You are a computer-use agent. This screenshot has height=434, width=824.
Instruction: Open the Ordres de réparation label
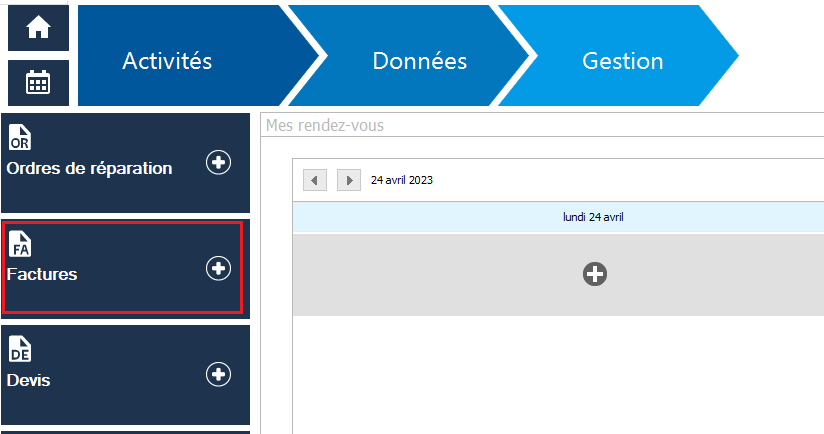pyautogui.click(x=89, y=168)
